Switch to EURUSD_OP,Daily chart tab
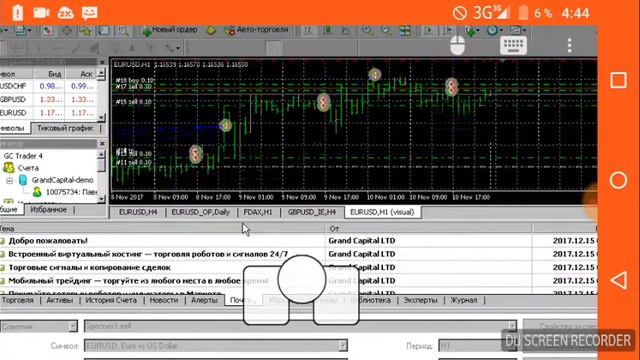This screenshot has width=640, height=360. click(200, 212)
